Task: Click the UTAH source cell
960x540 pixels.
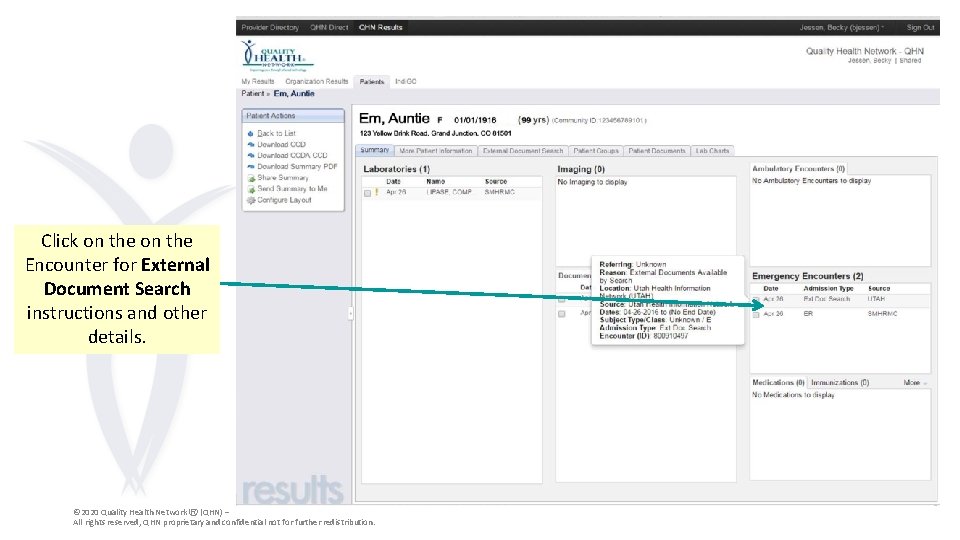Action: click(876, 299)
